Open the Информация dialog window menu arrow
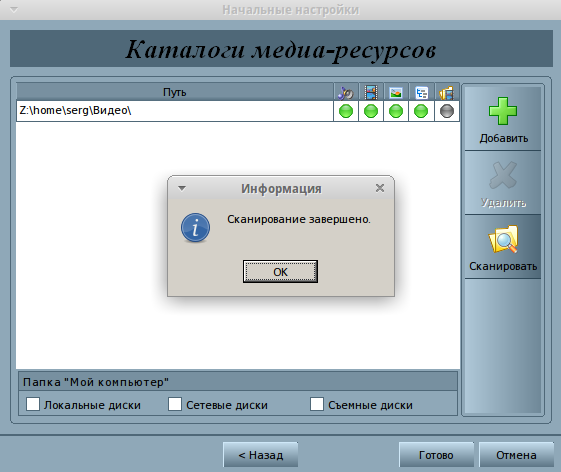Viewport: 561px width, 472px height. [x=182, y=188]
